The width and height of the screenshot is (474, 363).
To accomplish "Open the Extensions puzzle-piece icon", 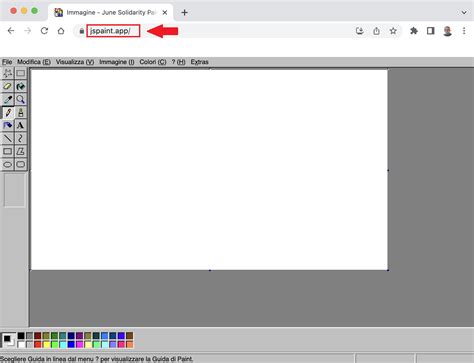I will (x=414, y=31).
